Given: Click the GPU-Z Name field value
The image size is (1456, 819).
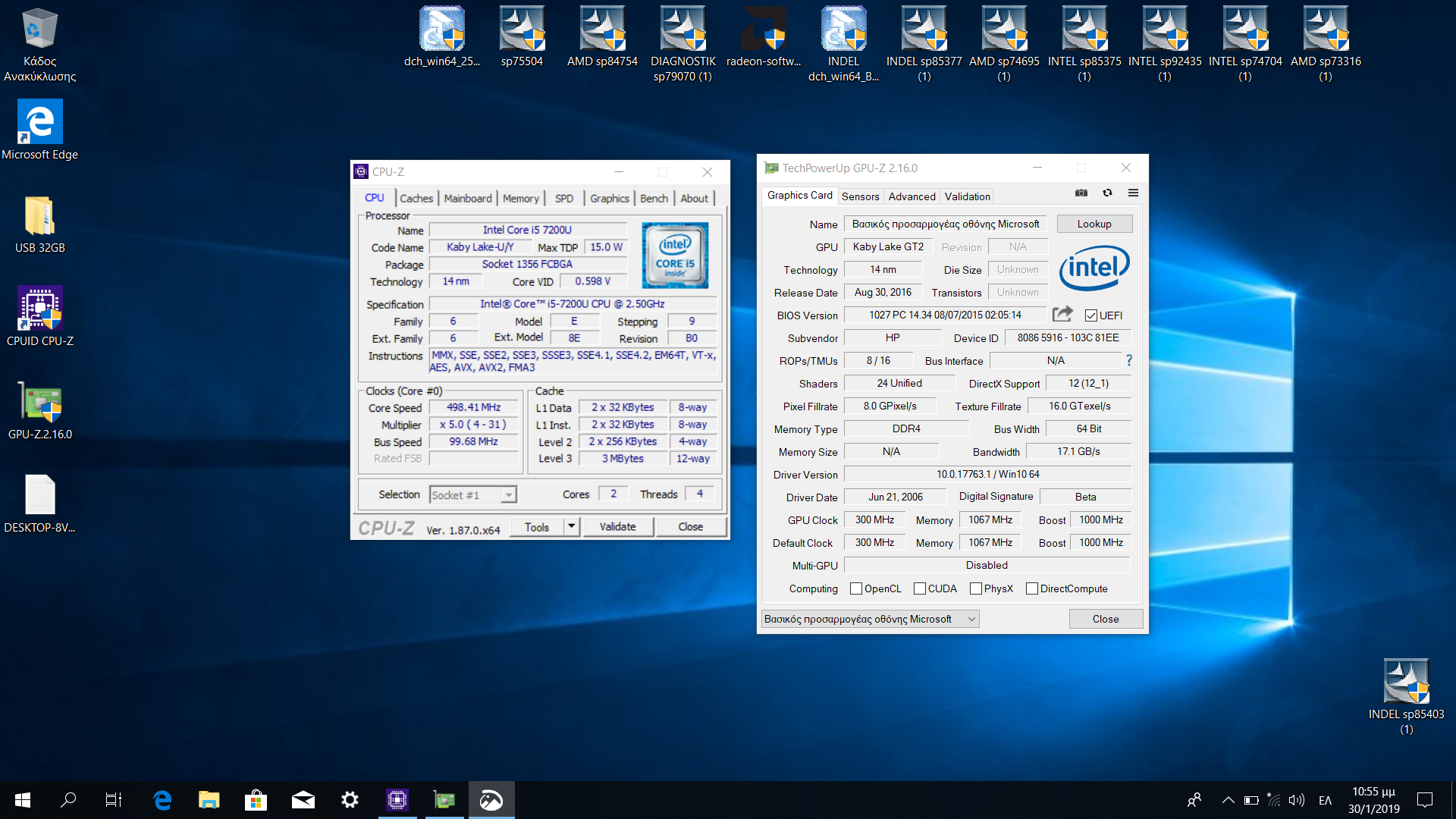Looking at the screenshot, I should coord(946,224).
